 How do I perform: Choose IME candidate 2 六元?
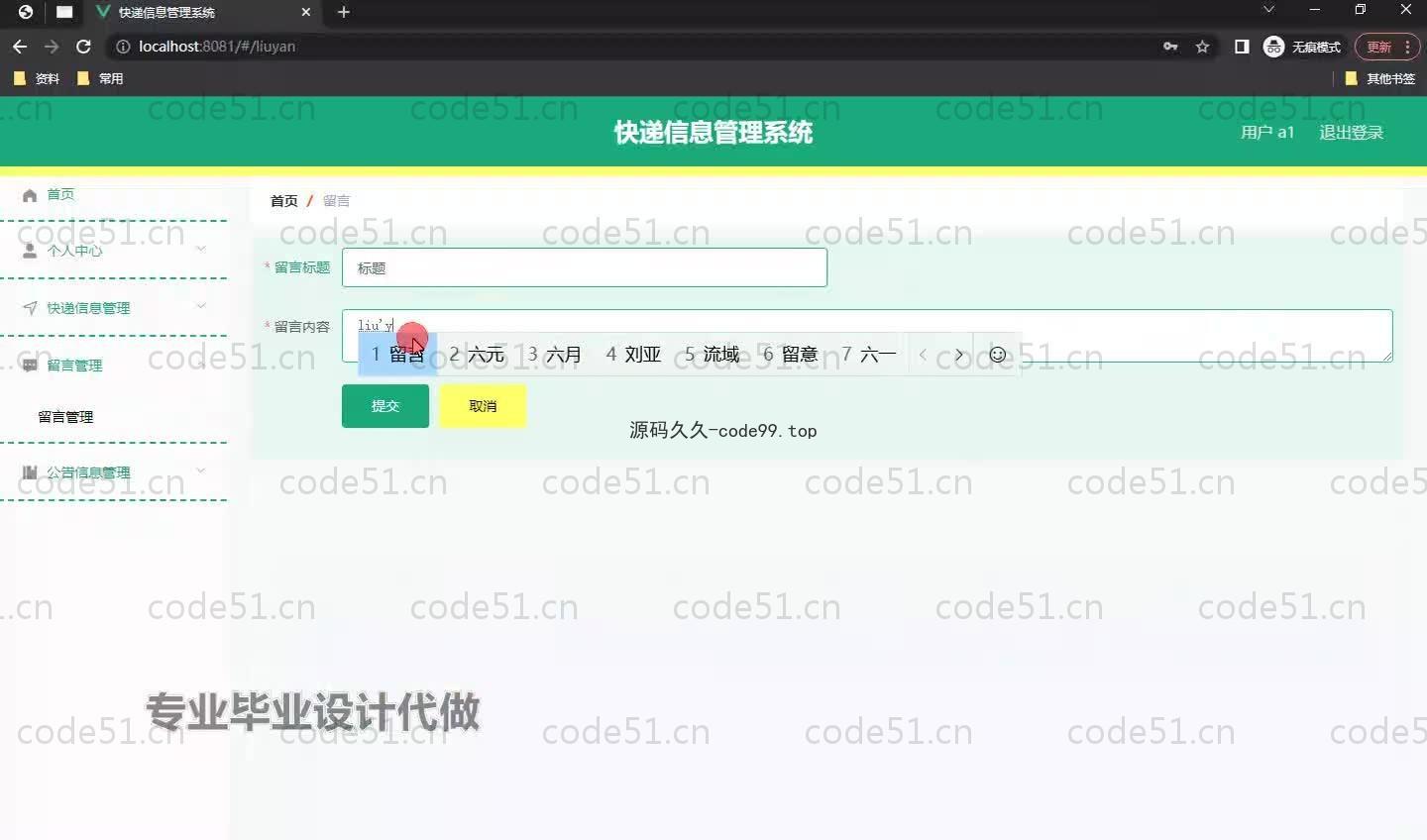click(477, 355)
